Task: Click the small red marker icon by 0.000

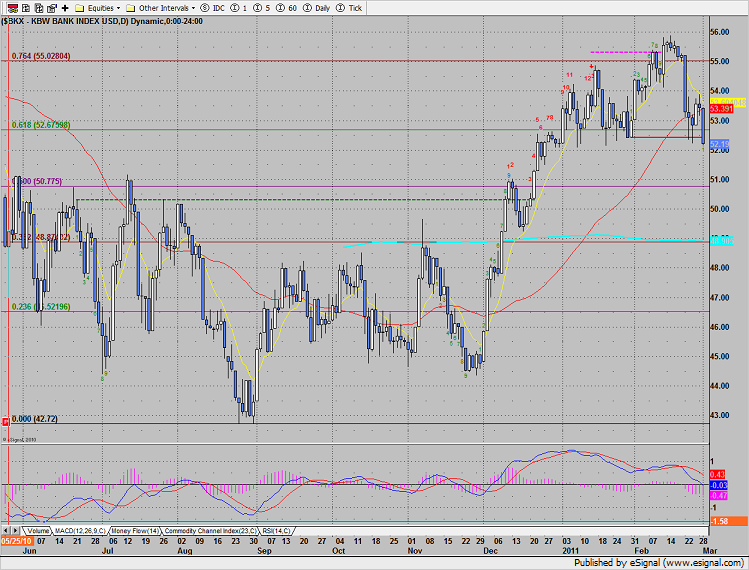Action: (6, 421)
